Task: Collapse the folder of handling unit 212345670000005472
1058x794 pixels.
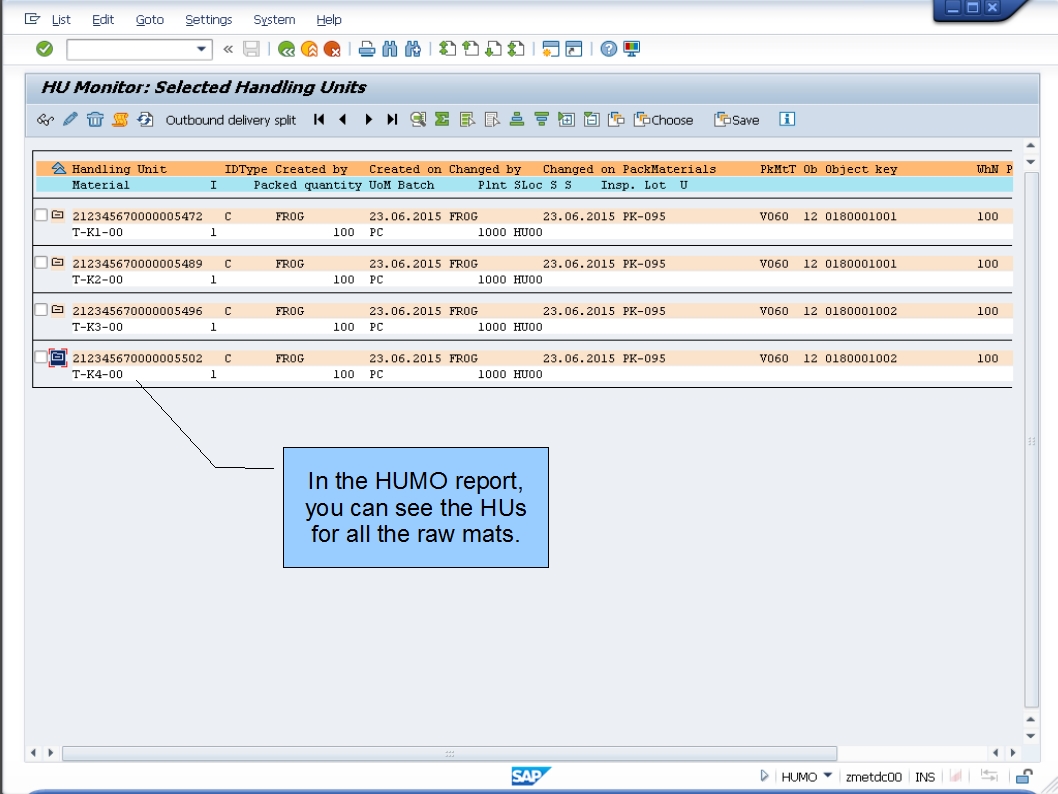Action: click(x=58, y=215)
